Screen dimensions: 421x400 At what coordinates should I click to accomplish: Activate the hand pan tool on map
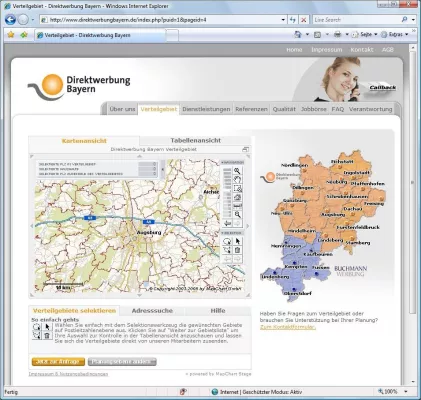click(x=237, y=180)
